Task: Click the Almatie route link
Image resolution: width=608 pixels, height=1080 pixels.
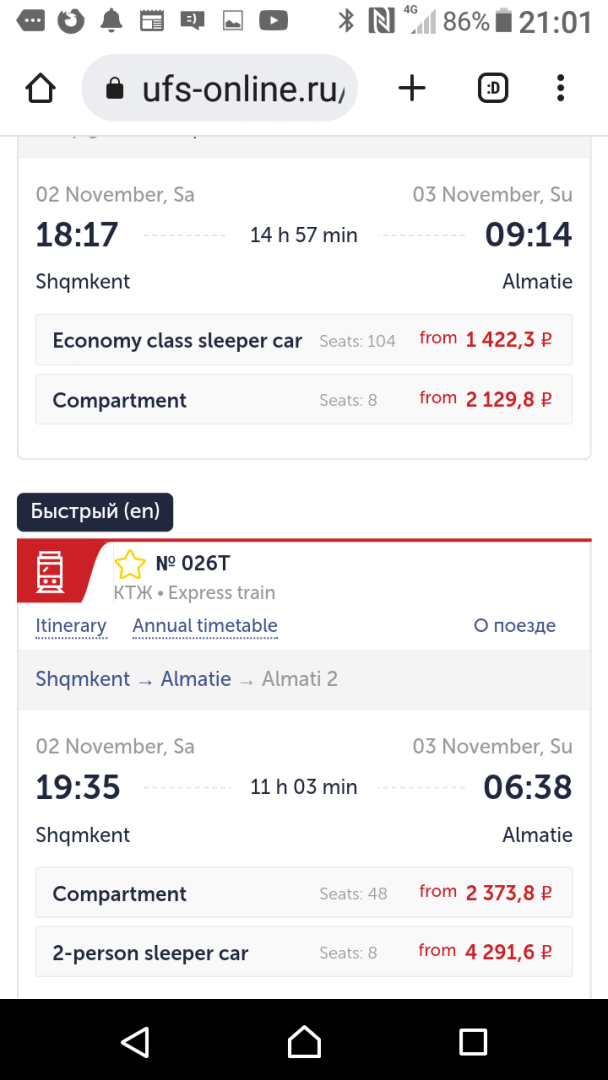Action: (x=196, y=679)
